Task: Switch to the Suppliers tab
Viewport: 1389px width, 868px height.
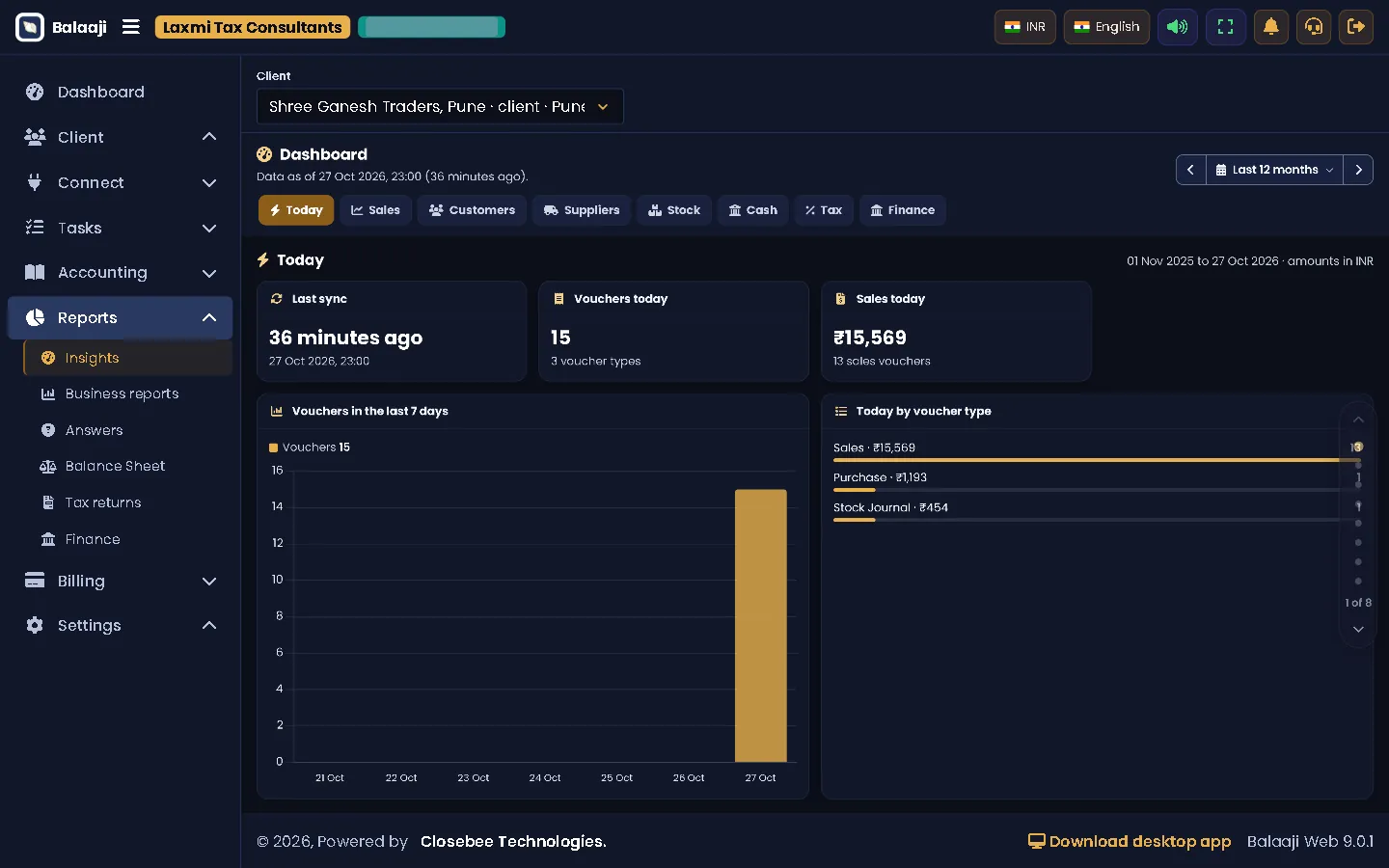Action: pos(582,210)
